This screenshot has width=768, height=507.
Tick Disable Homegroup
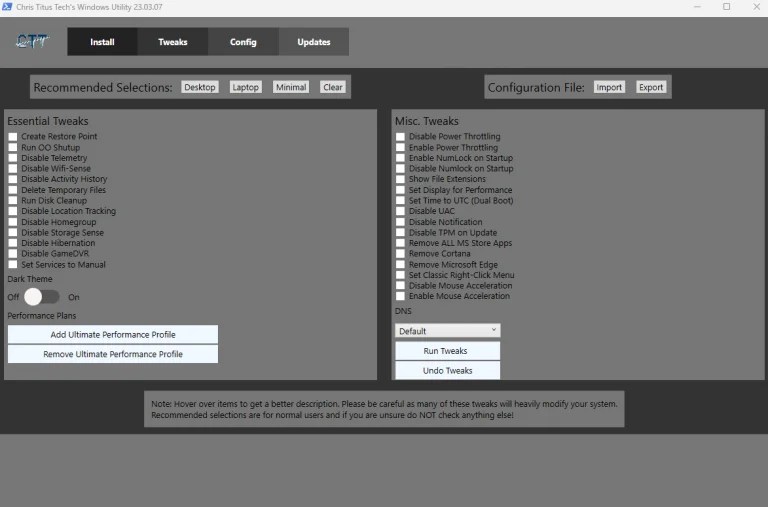pyautogui.click(x=13, y=222)
